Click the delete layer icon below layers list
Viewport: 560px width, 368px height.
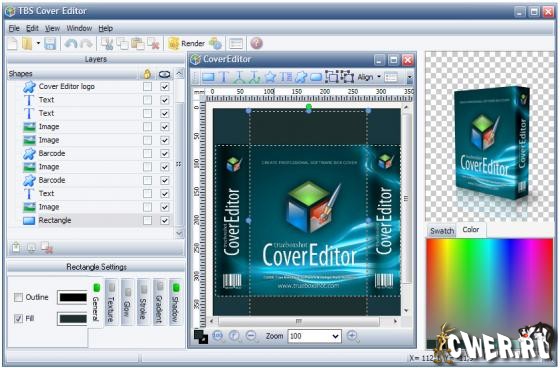coord(47,248)
